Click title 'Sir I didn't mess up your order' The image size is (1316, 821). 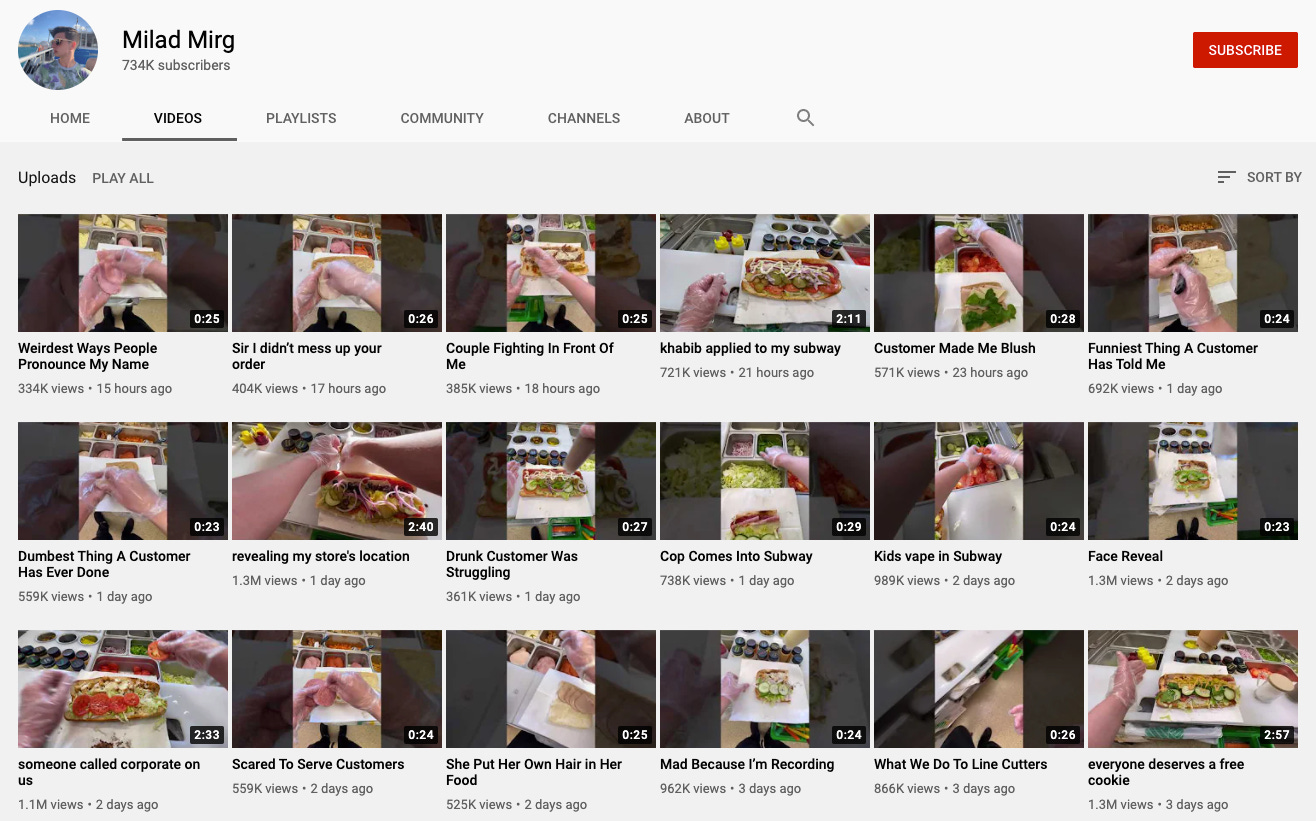coord(307,356)
